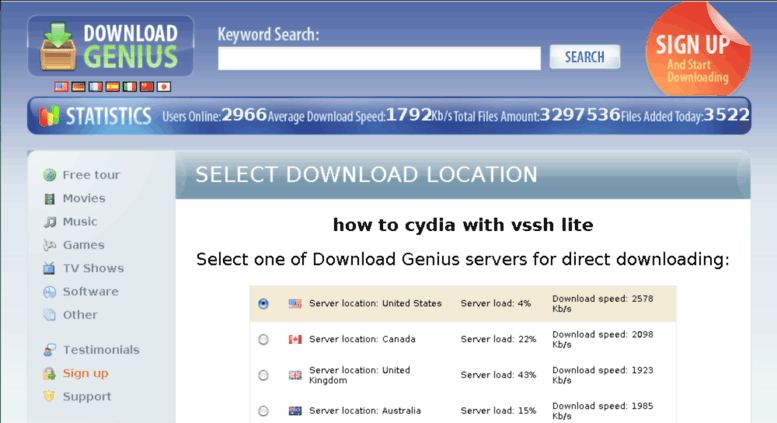Click the Average Download Speed value 1792
The height and width of the screenshot is (423, 777).
408,115
